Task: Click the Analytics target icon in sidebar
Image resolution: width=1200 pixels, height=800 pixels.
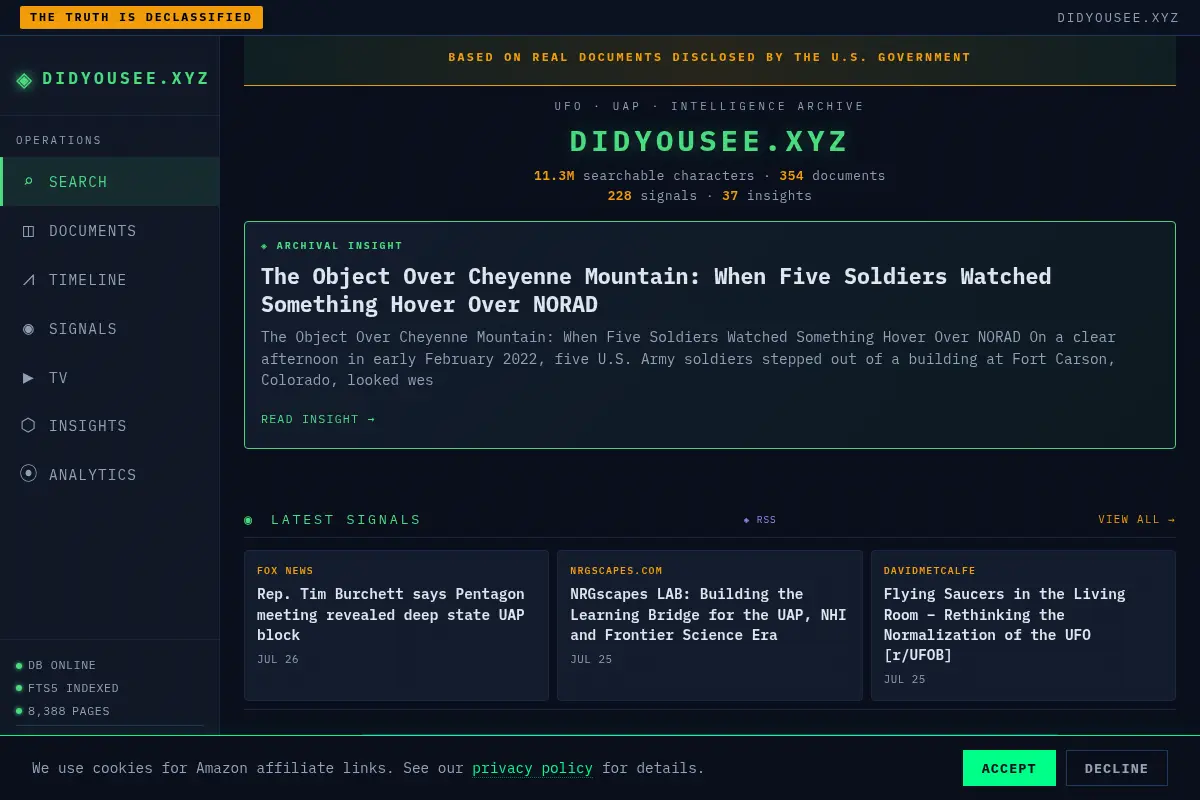Action: coord(28,474)
